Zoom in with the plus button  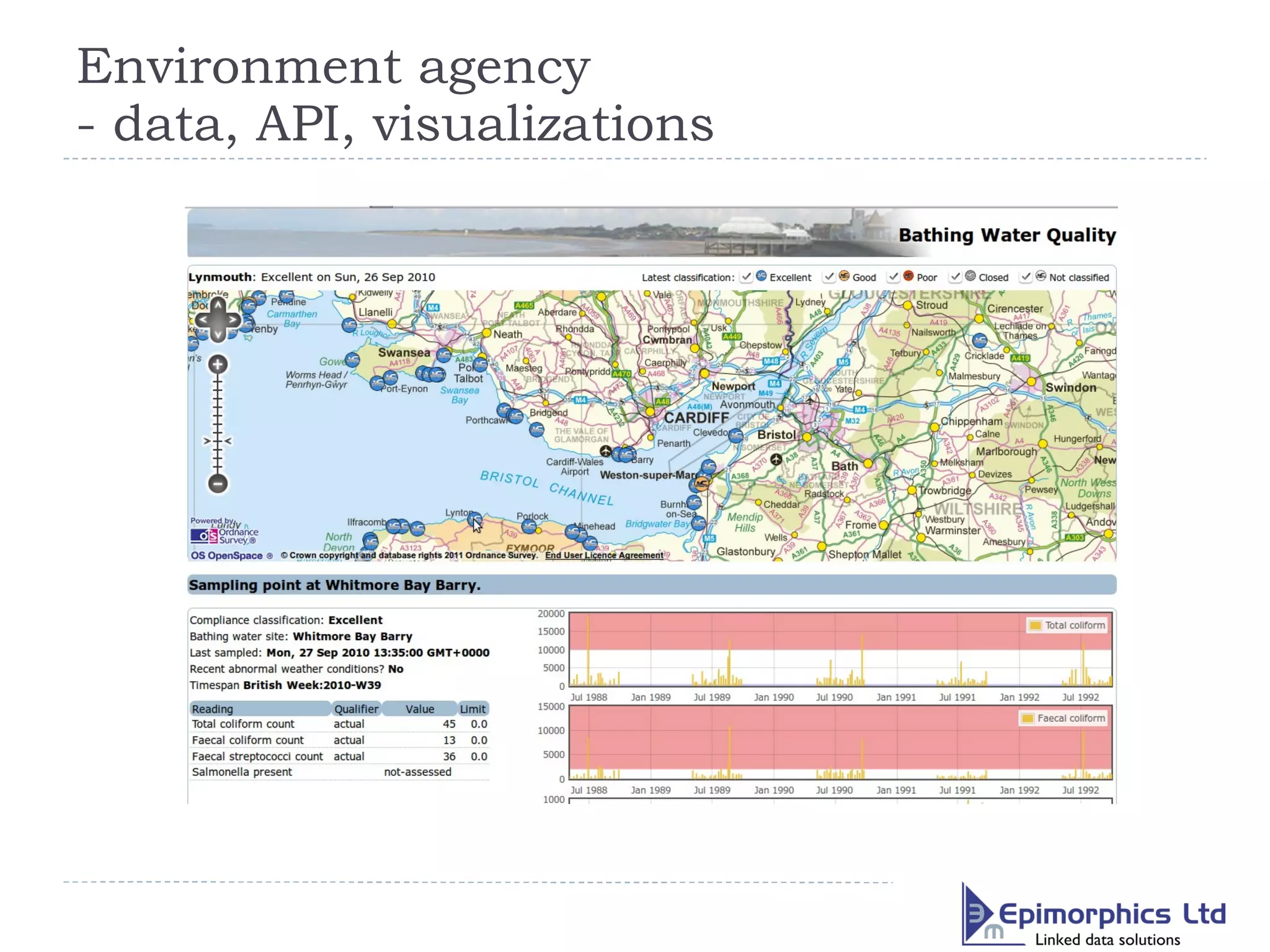[x=217, y=364]
